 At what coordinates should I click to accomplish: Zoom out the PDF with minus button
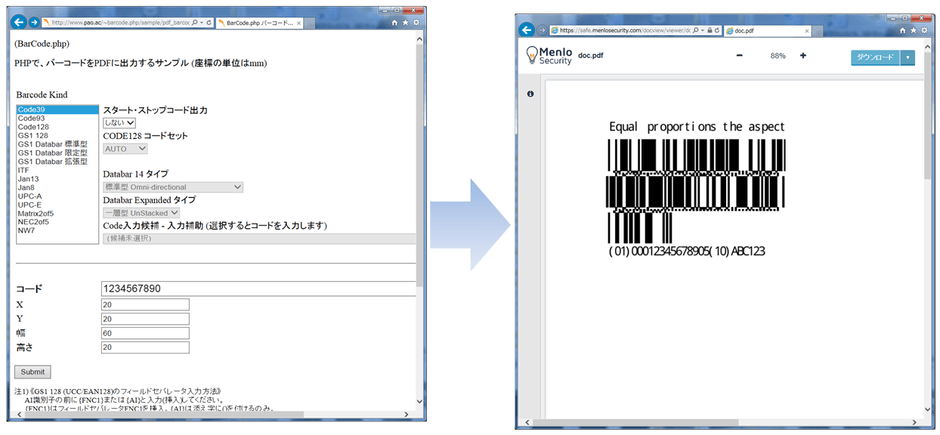739,56
